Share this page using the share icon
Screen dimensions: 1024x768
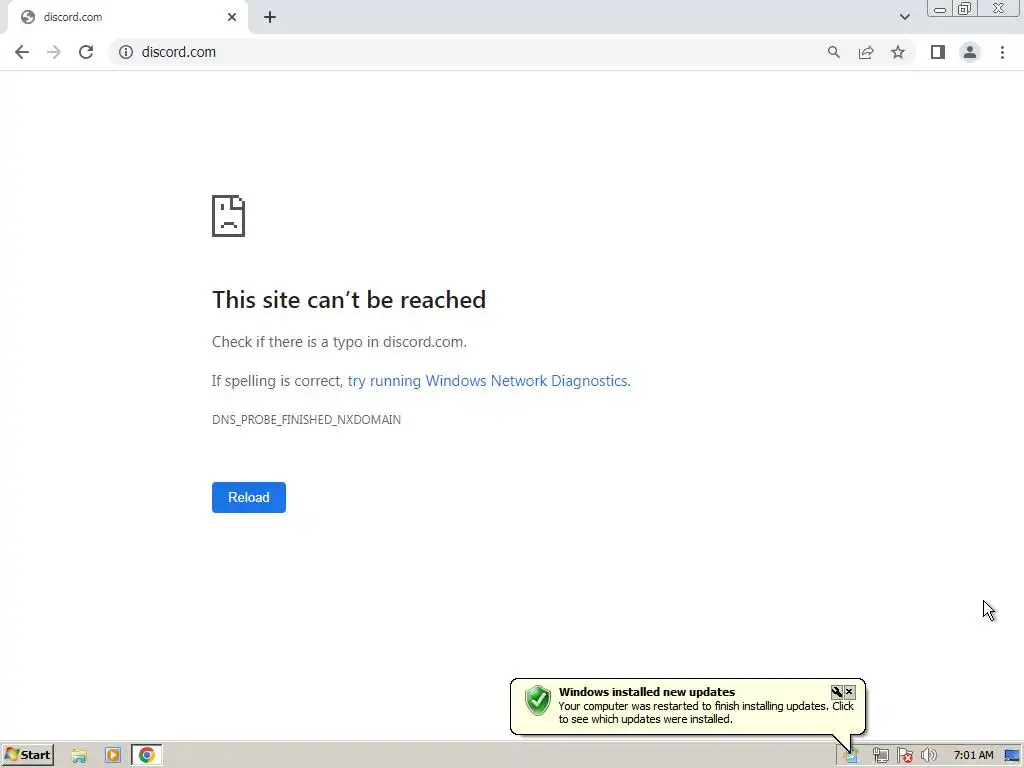[866, 52]
